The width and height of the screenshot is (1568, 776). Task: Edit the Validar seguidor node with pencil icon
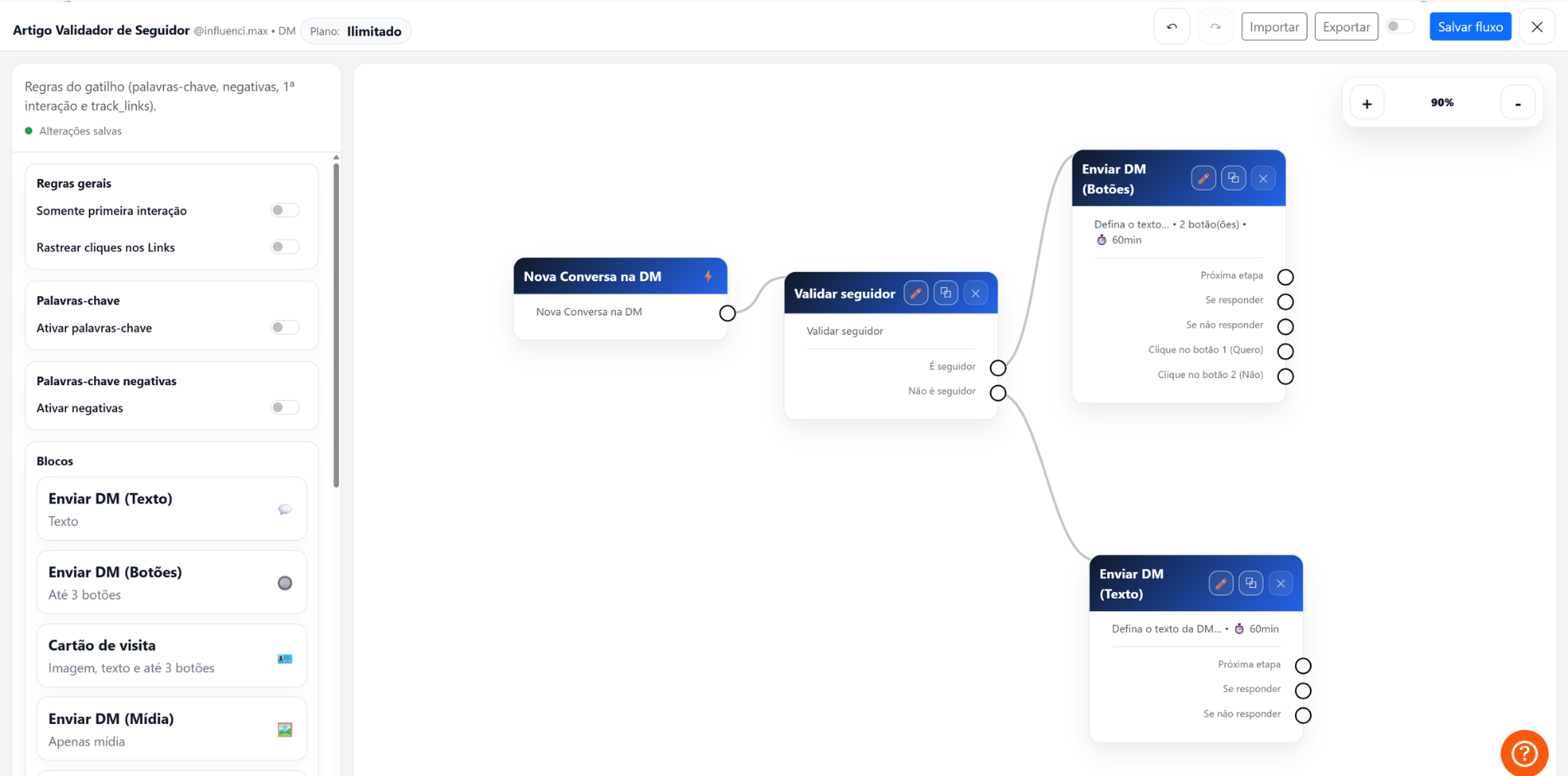pos(915,294)
